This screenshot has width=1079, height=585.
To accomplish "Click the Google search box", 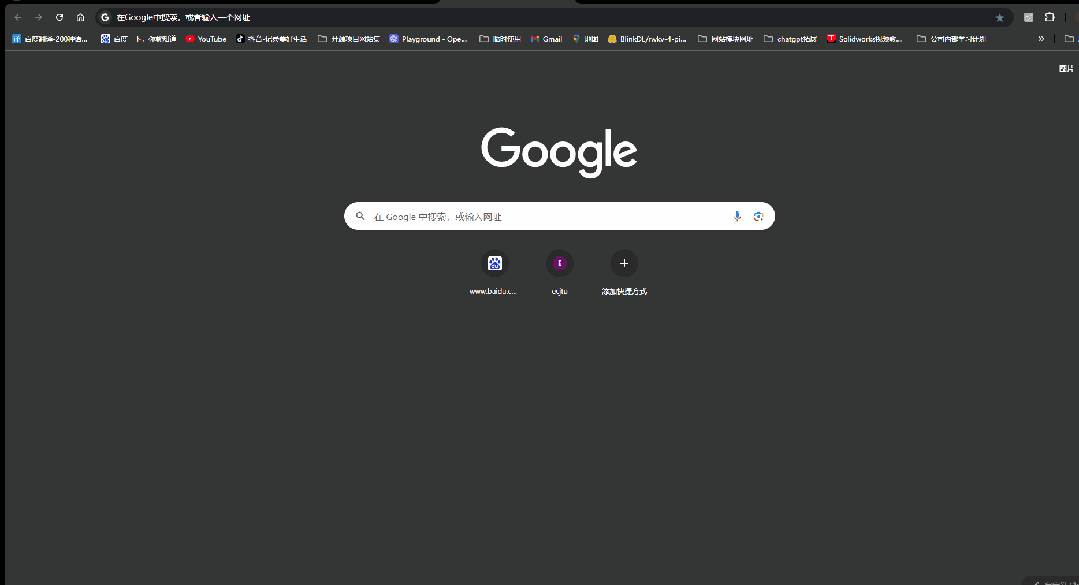I will tap(559, 216).
